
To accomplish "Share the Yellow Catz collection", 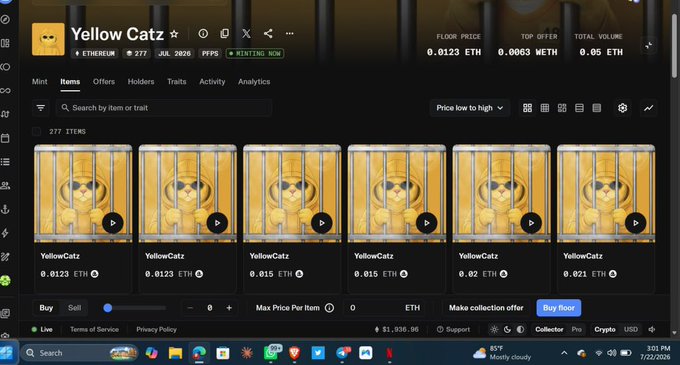I will coord(268,33).
